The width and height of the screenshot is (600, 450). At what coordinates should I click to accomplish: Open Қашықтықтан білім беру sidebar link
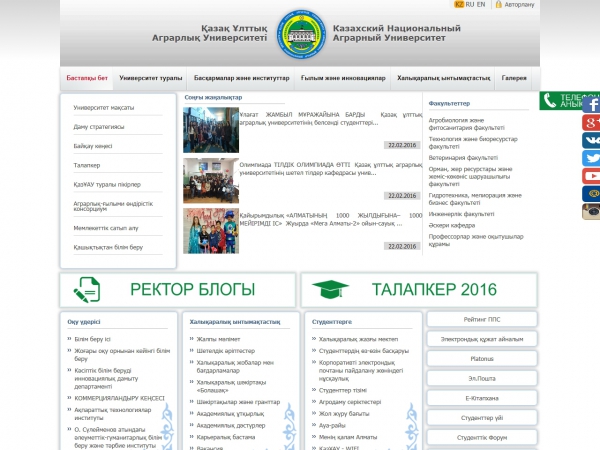(108, 247)
